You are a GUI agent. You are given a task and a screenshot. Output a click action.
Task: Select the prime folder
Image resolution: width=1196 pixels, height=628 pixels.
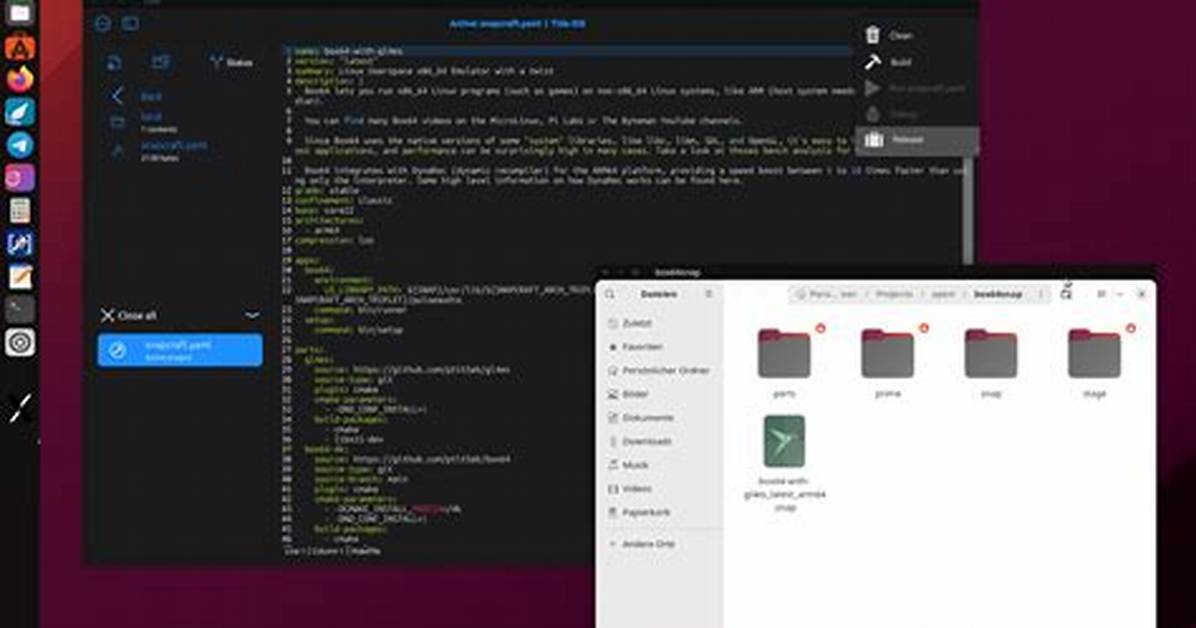(888, 361)
